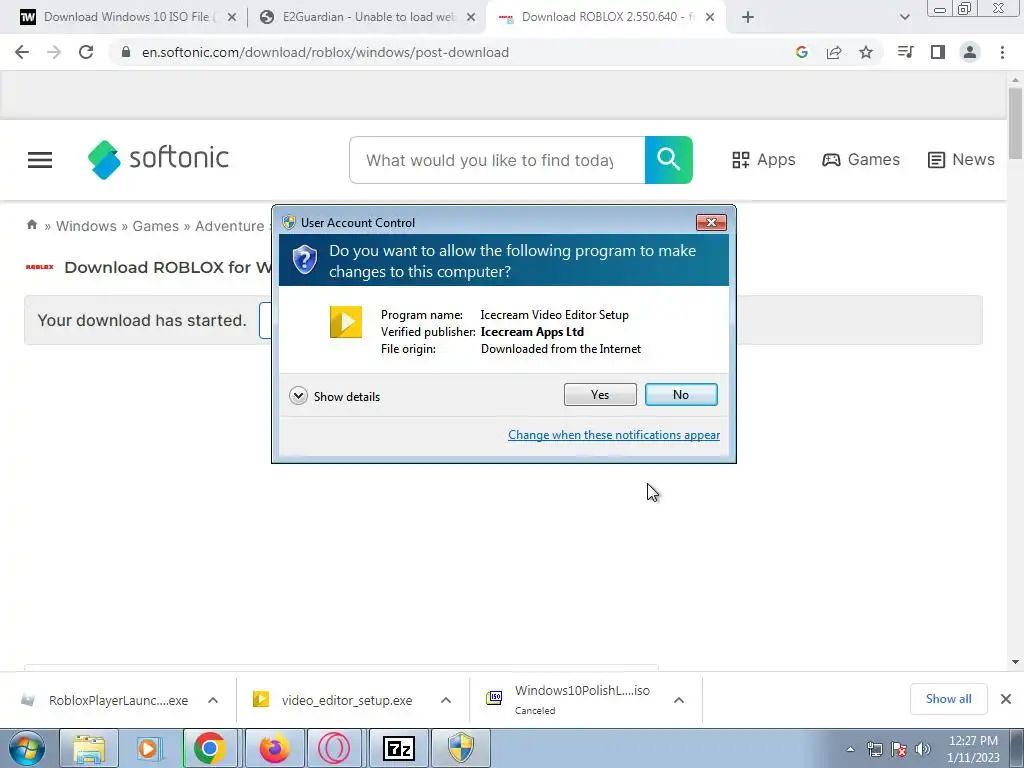
Task: Click the home breadcrumb icon
Action: point(31,225)
